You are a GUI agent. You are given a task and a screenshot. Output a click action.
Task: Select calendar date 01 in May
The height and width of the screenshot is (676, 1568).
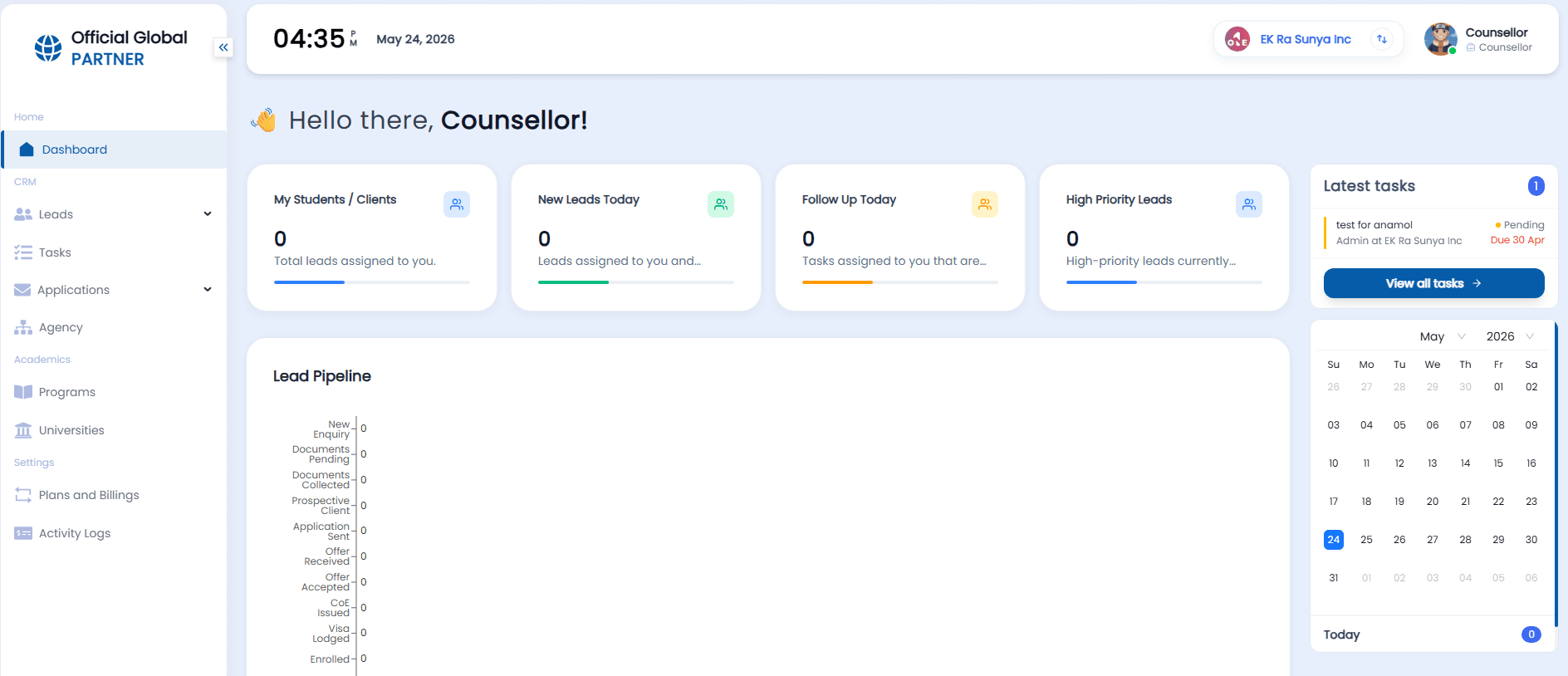[x=1498, y=387]
